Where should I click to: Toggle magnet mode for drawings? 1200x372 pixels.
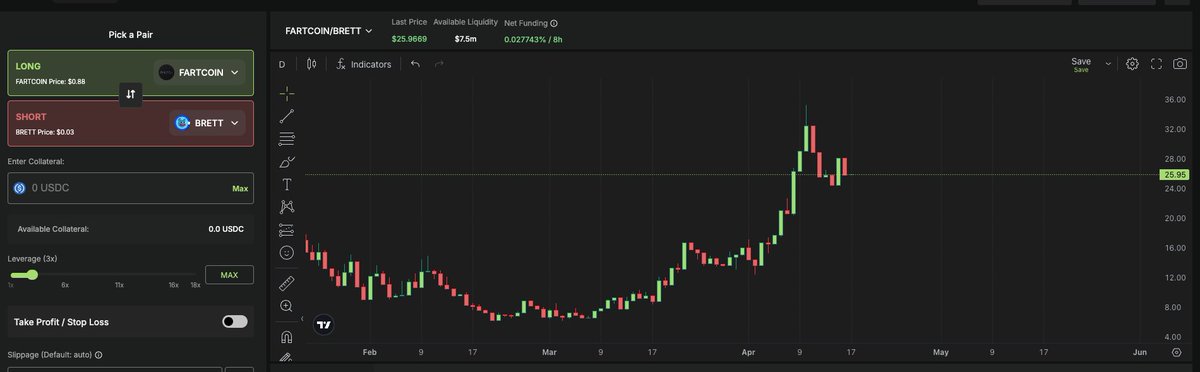pos(287,336)
